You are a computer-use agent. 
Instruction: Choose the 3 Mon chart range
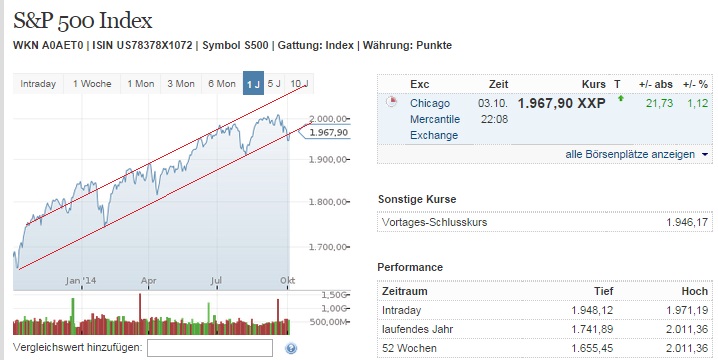click(x=181, y=84)
